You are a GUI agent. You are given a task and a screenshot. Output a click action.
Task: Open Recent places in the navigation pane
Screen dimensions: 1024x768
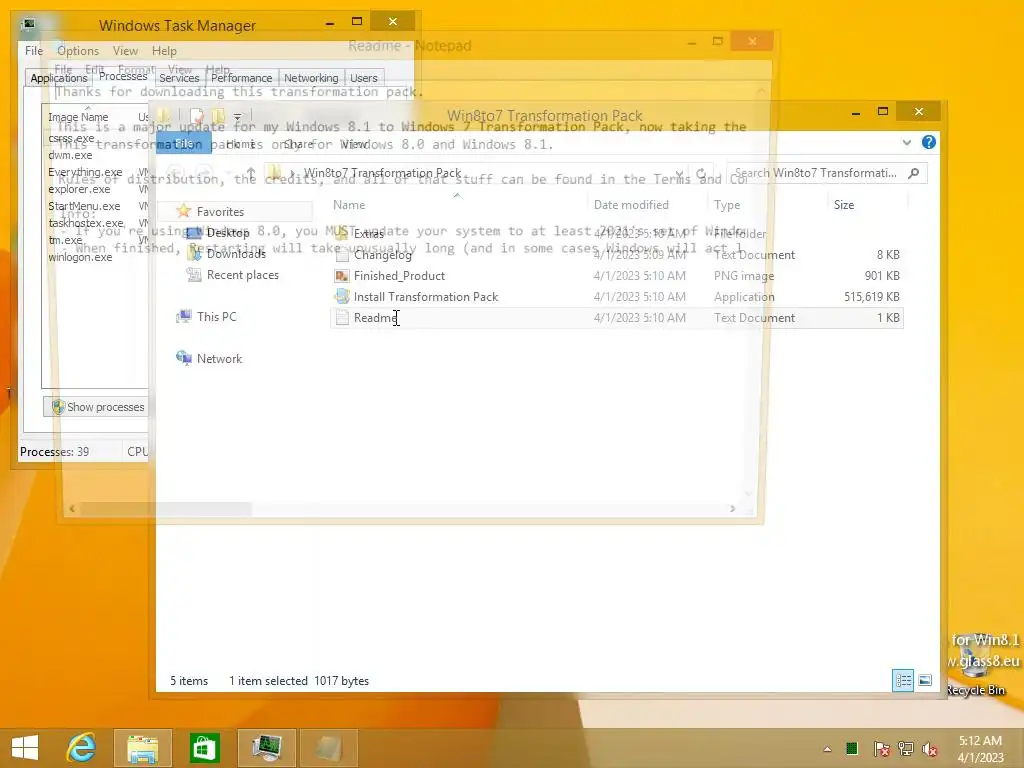point(242,275)
